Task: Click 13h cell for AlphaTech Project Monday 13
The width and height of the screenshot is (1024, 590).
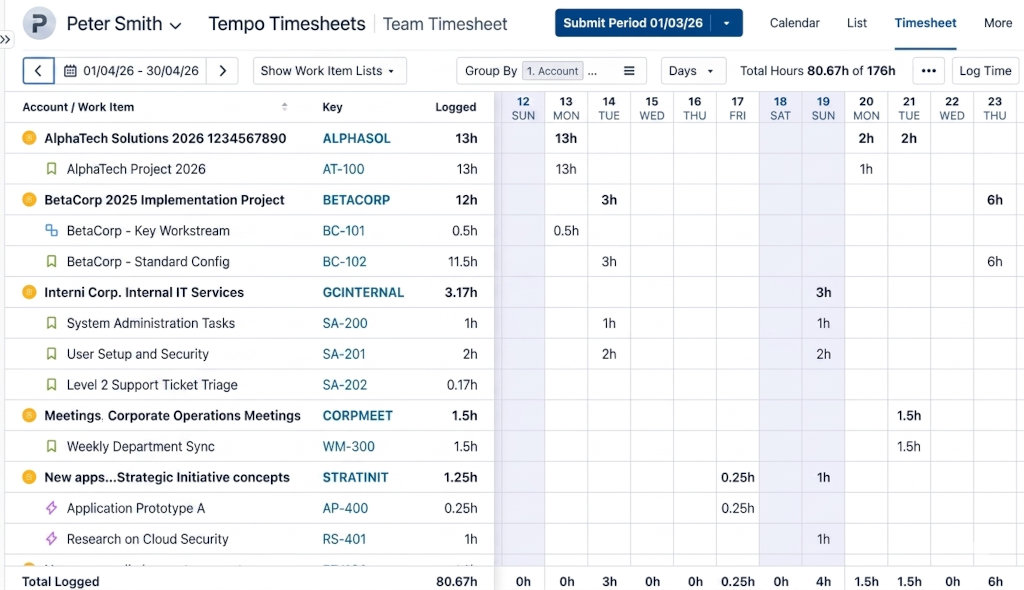Action: (566, 169)
